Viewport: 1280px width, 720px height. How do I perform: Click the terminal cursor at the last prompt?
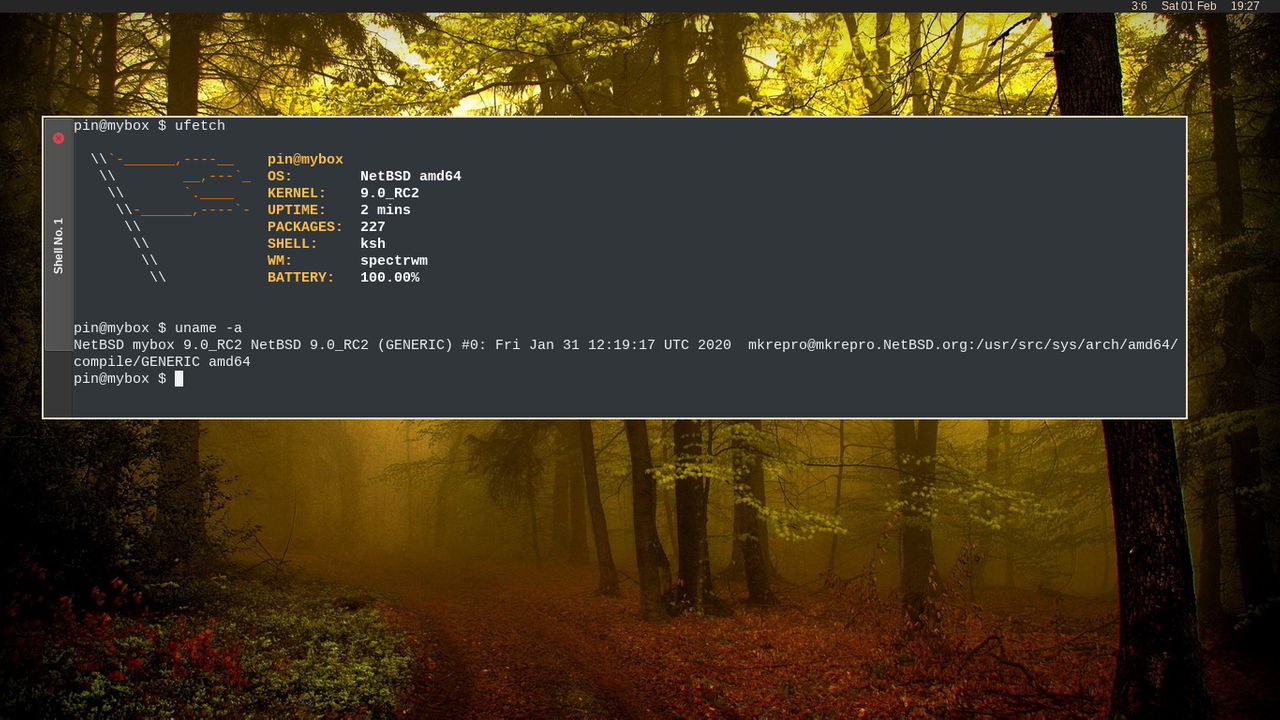point(179,379)
